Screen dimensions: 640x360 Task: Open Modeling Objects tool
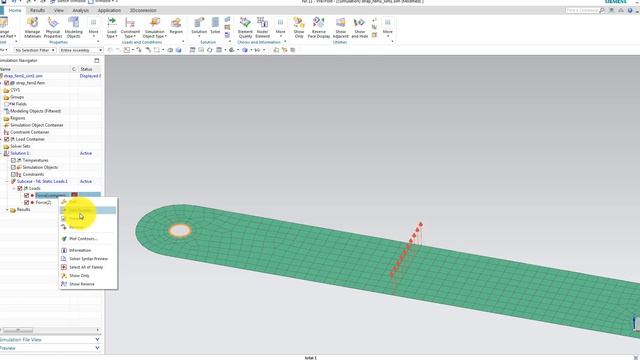(73, 28)
